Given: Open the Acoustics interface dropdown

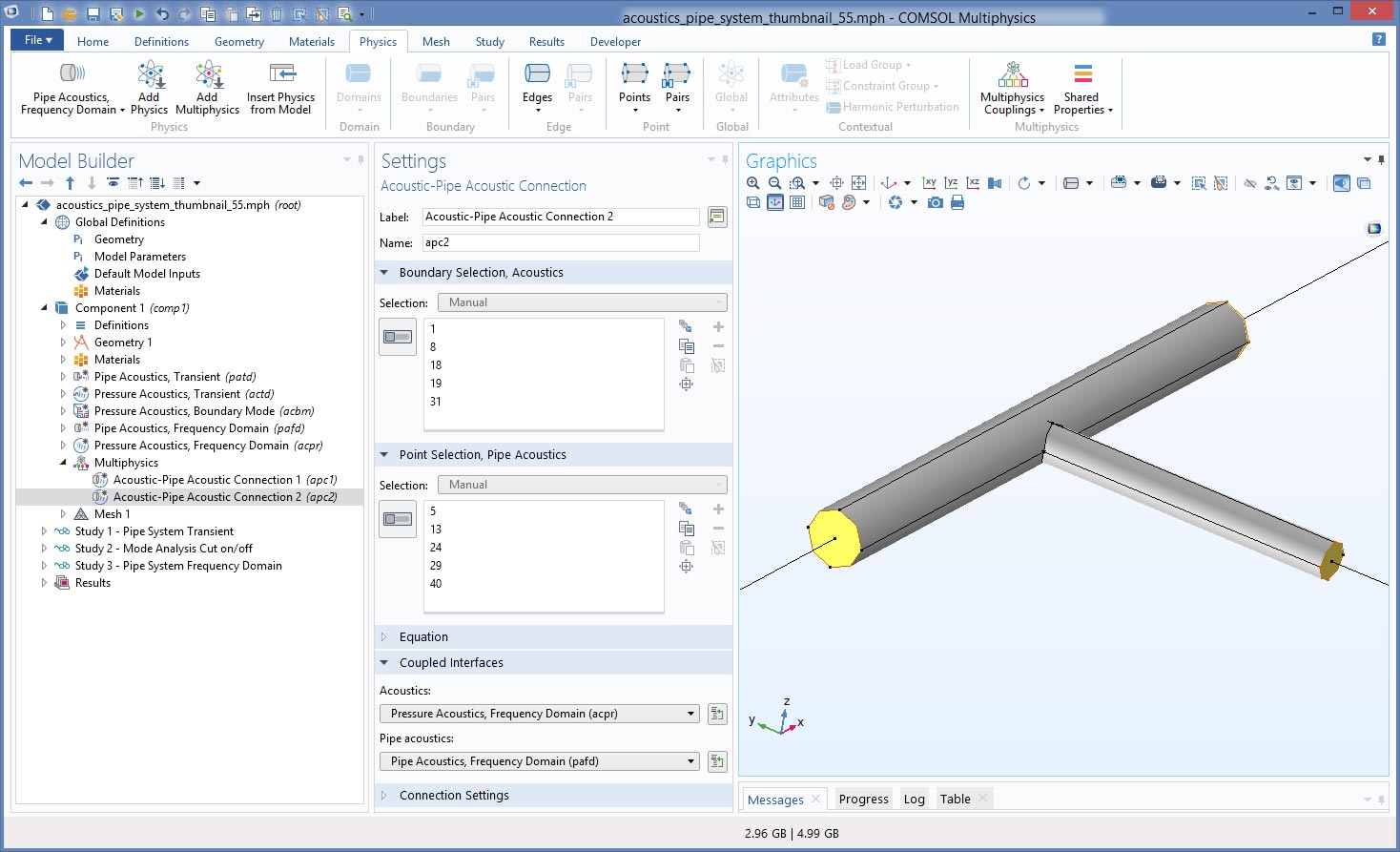Looking at the screenshot, I should (540, 714).
